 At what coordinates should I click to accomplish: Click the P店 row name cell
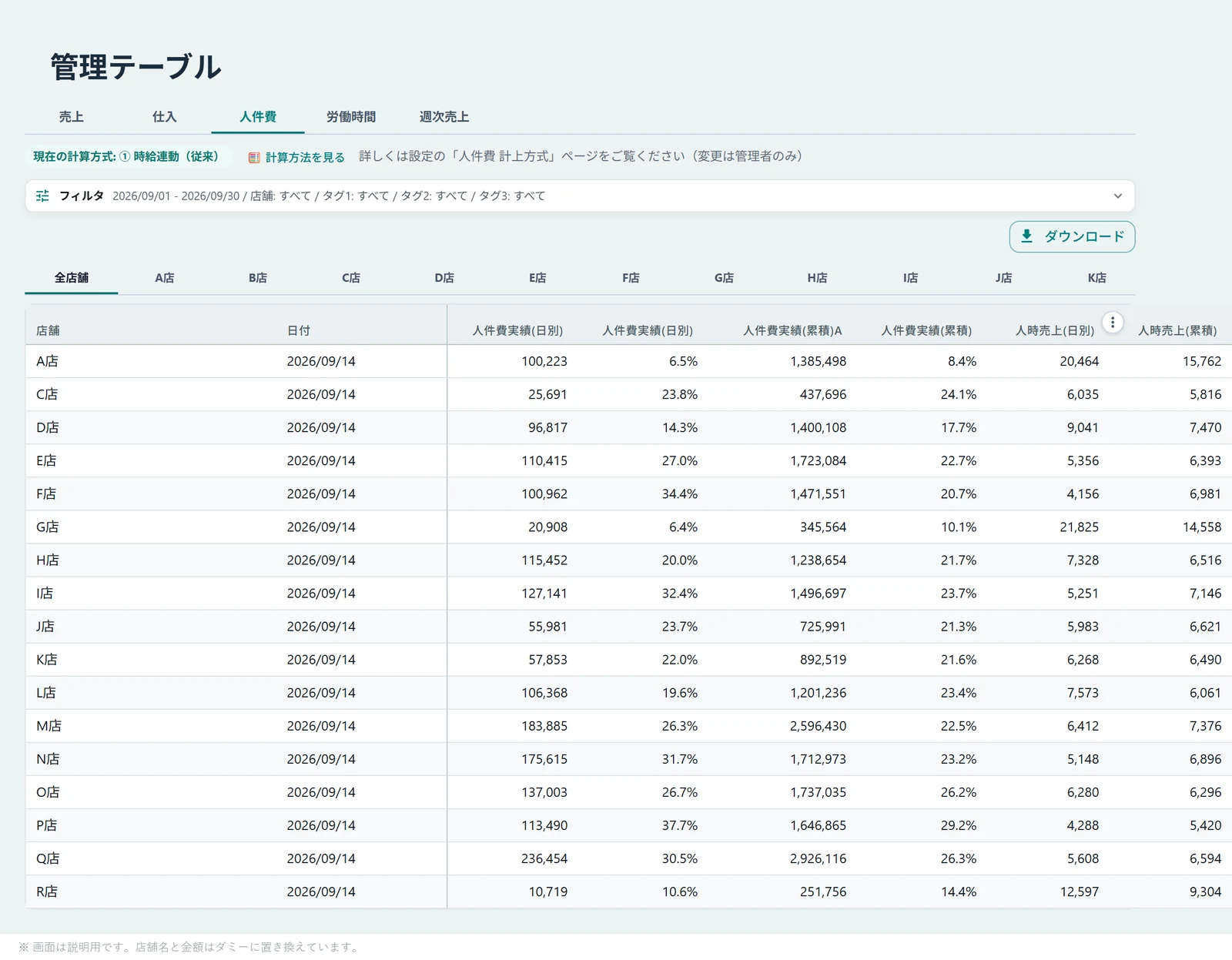[47, 825]
